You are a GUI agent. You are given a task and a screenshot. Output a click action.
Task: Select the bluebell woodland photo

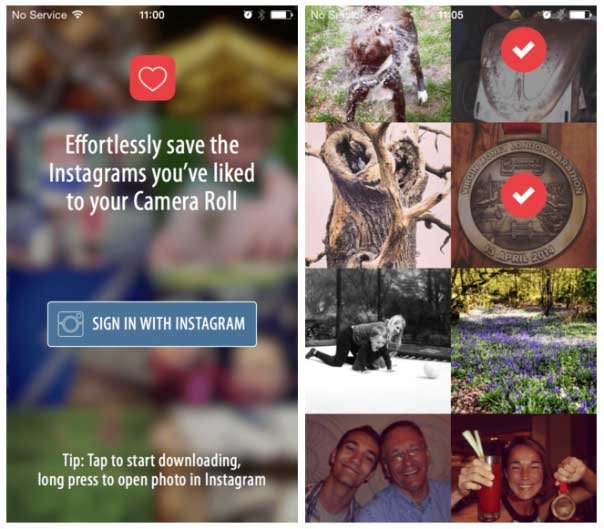[524, 341]
